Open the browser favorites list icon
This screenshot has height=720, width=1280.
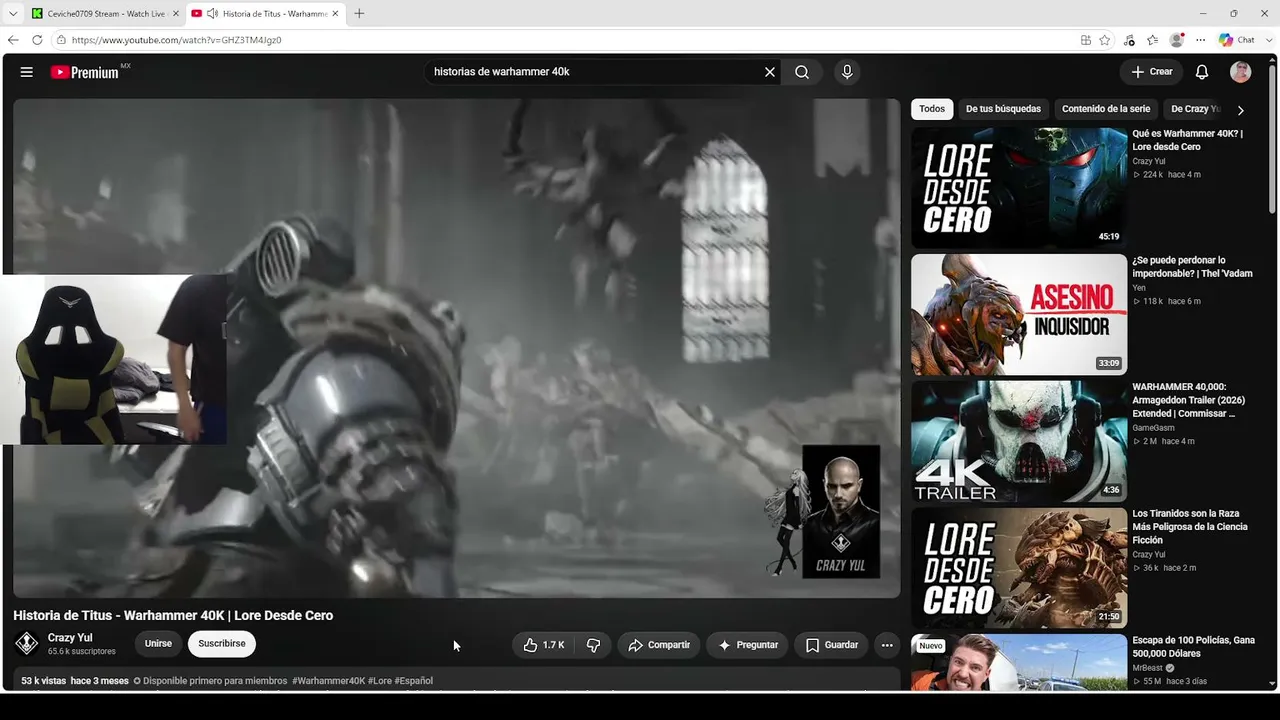tap(1153, 40)
